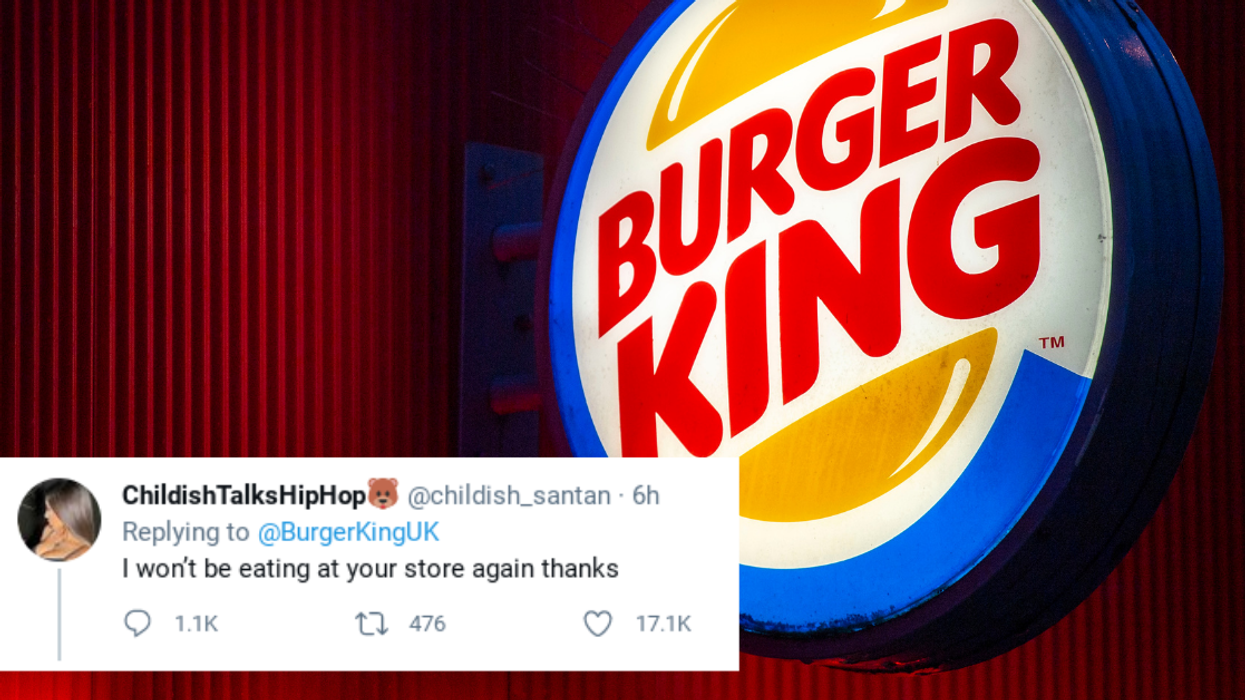Viewport: 1245px width, 700px height.
Task: View the 1.1K replies count
Action: (195, 624)
